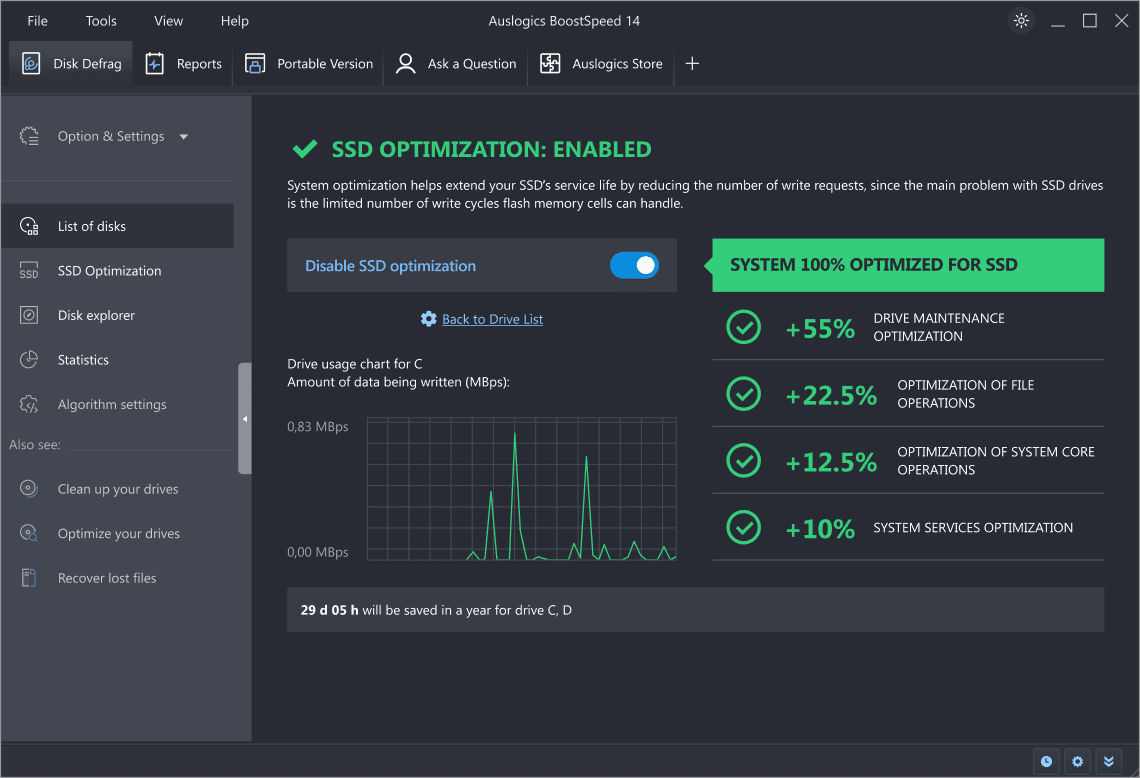The width and height of the screenshot is (1140, 778).
Task: Disable SSD optimization with the toggle switch
Action: pos(634,265)
